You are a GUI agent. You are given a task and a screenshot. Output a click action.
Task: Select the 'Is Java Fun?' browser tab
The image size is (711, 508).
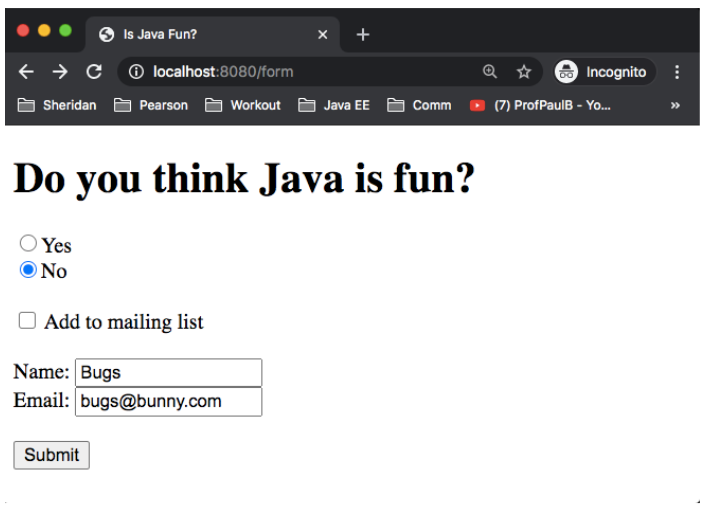point(212,34)
